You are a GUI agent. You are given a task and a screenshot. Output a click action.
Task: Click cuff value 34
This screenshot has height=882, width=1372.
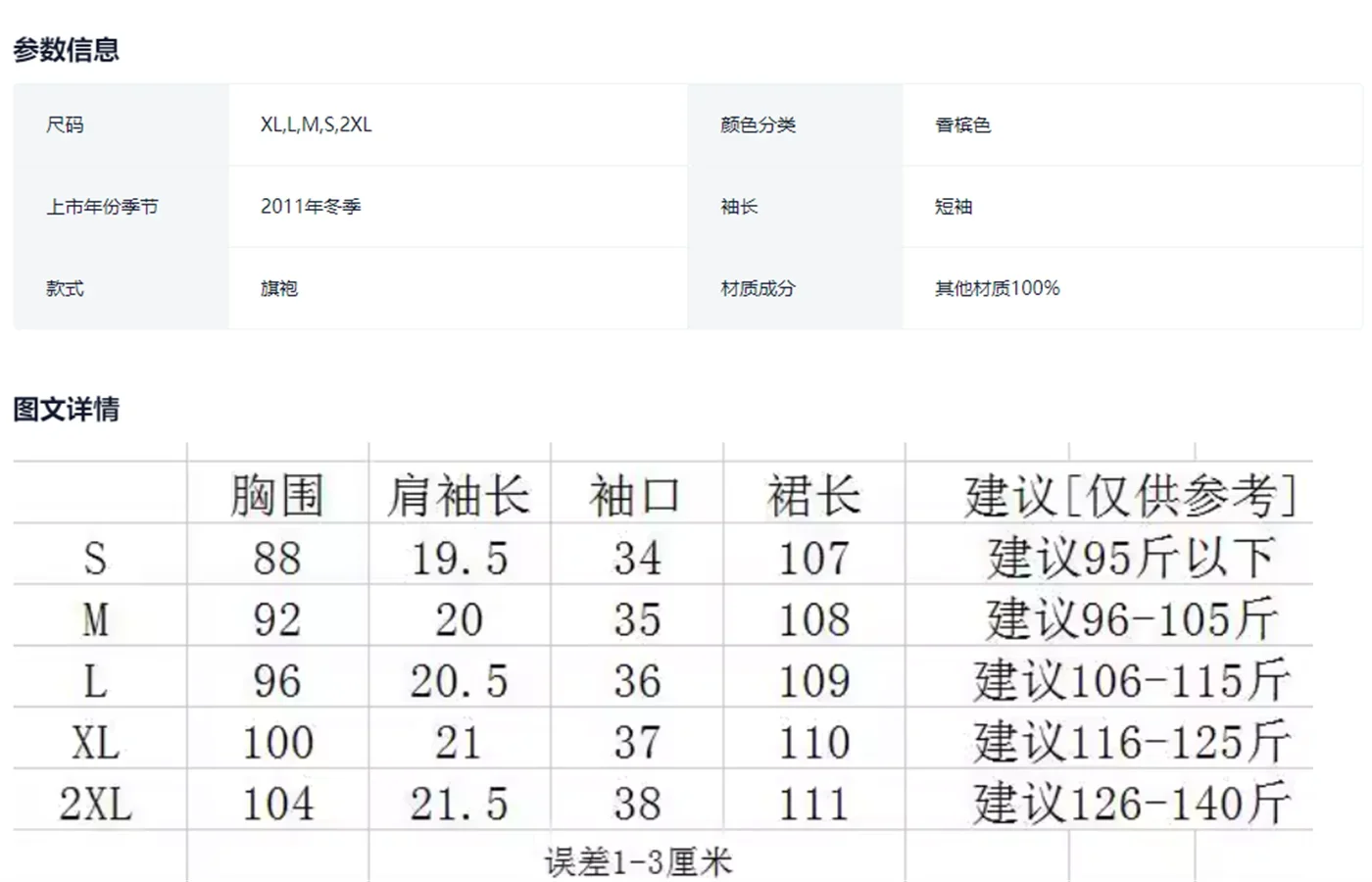pos(637,559)
